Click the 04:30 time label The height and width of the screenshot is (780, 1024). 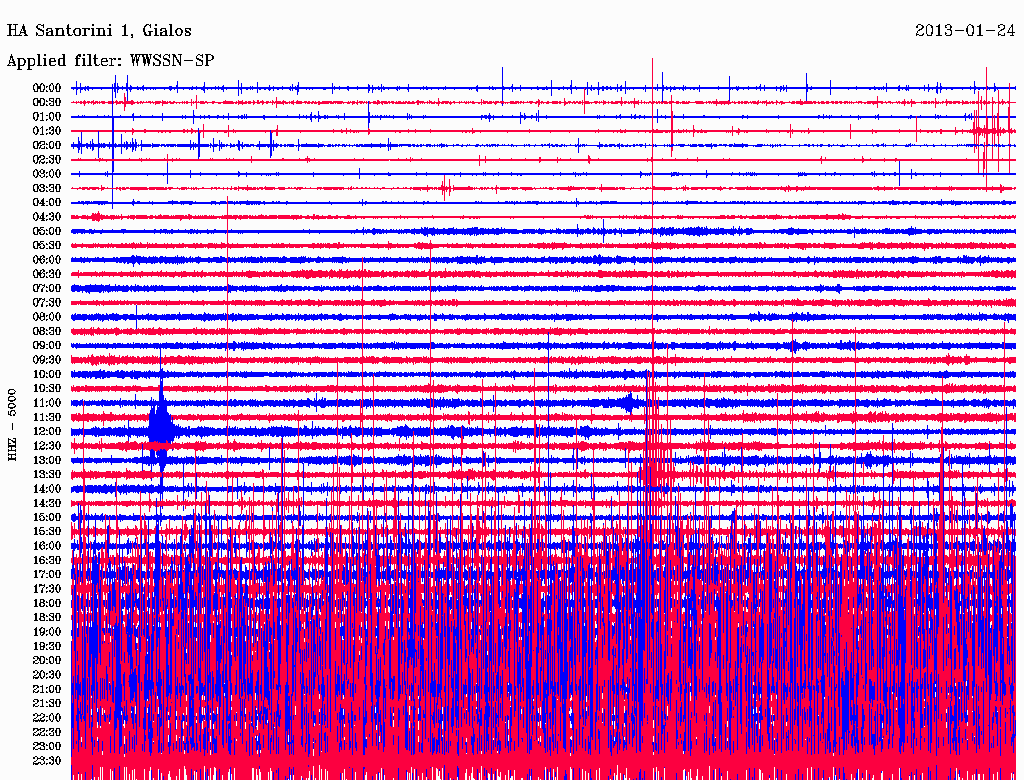pyautogui.click(x=47, y=217)
